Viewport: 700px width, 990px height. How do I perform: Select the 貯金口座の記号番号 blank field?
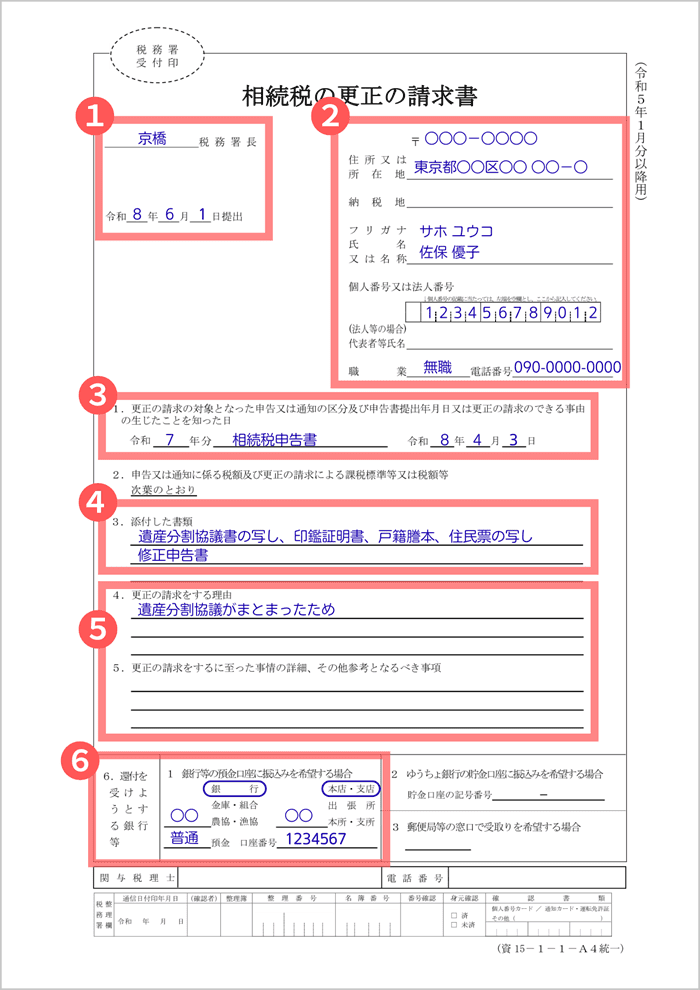548,794
